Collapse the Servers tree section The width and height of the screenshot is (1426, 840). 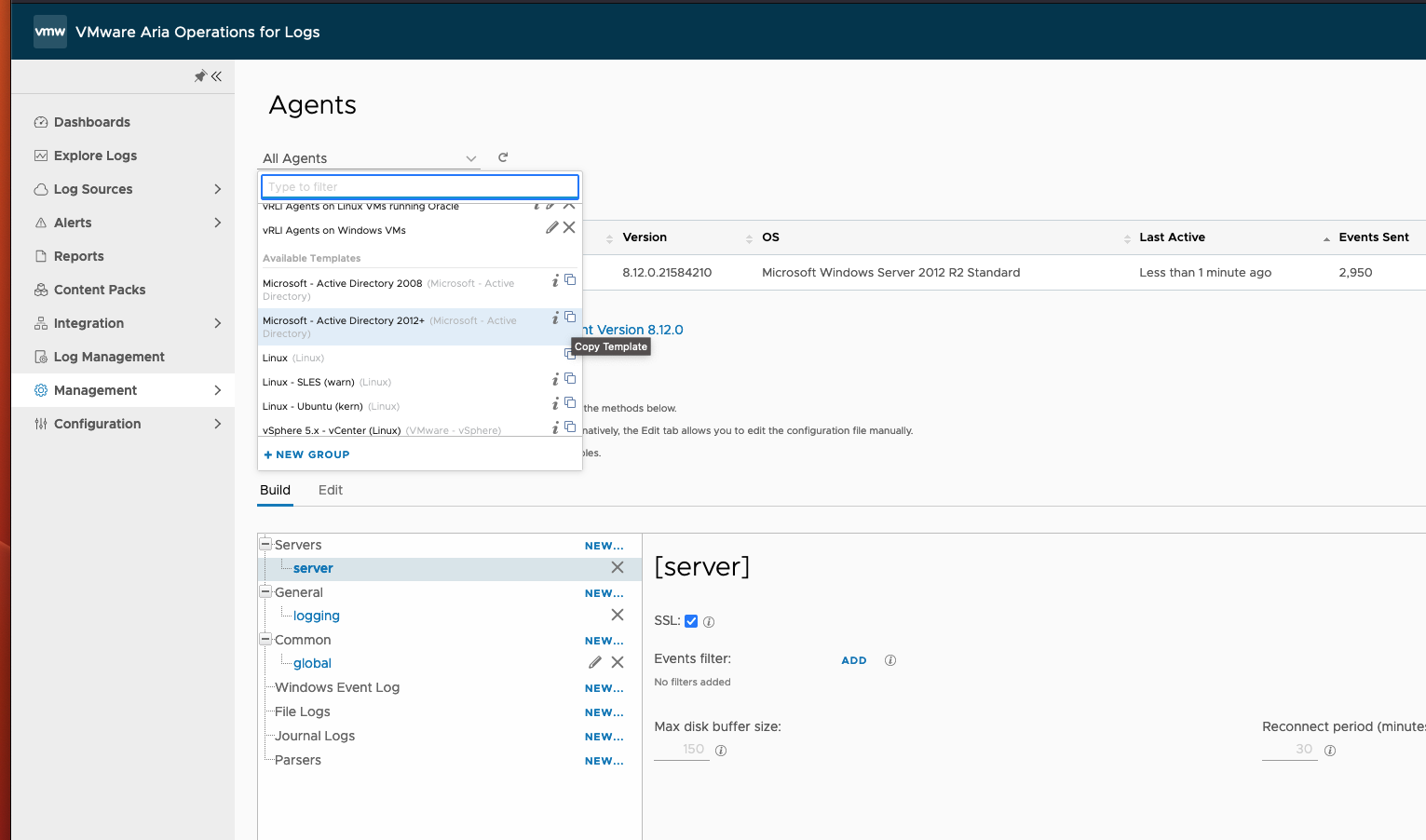[x=265, y=544]
